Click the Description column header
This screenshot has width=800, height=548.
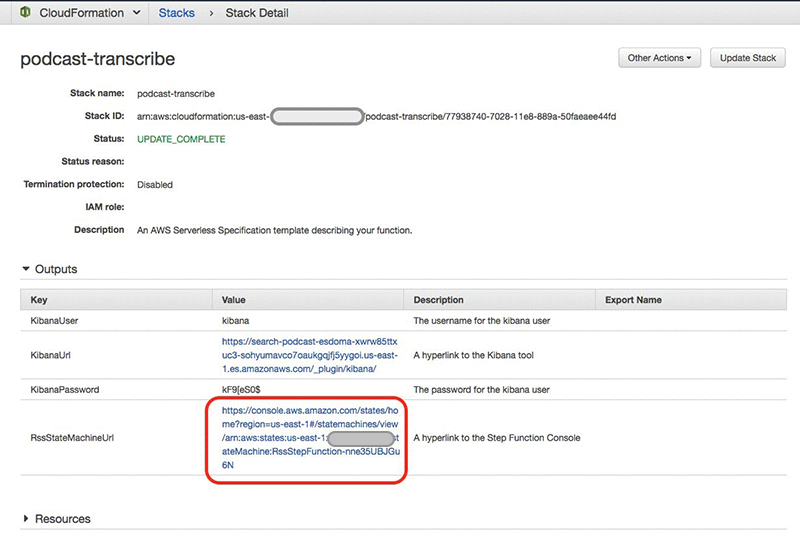pyautogui.click(x=499, y=300)
